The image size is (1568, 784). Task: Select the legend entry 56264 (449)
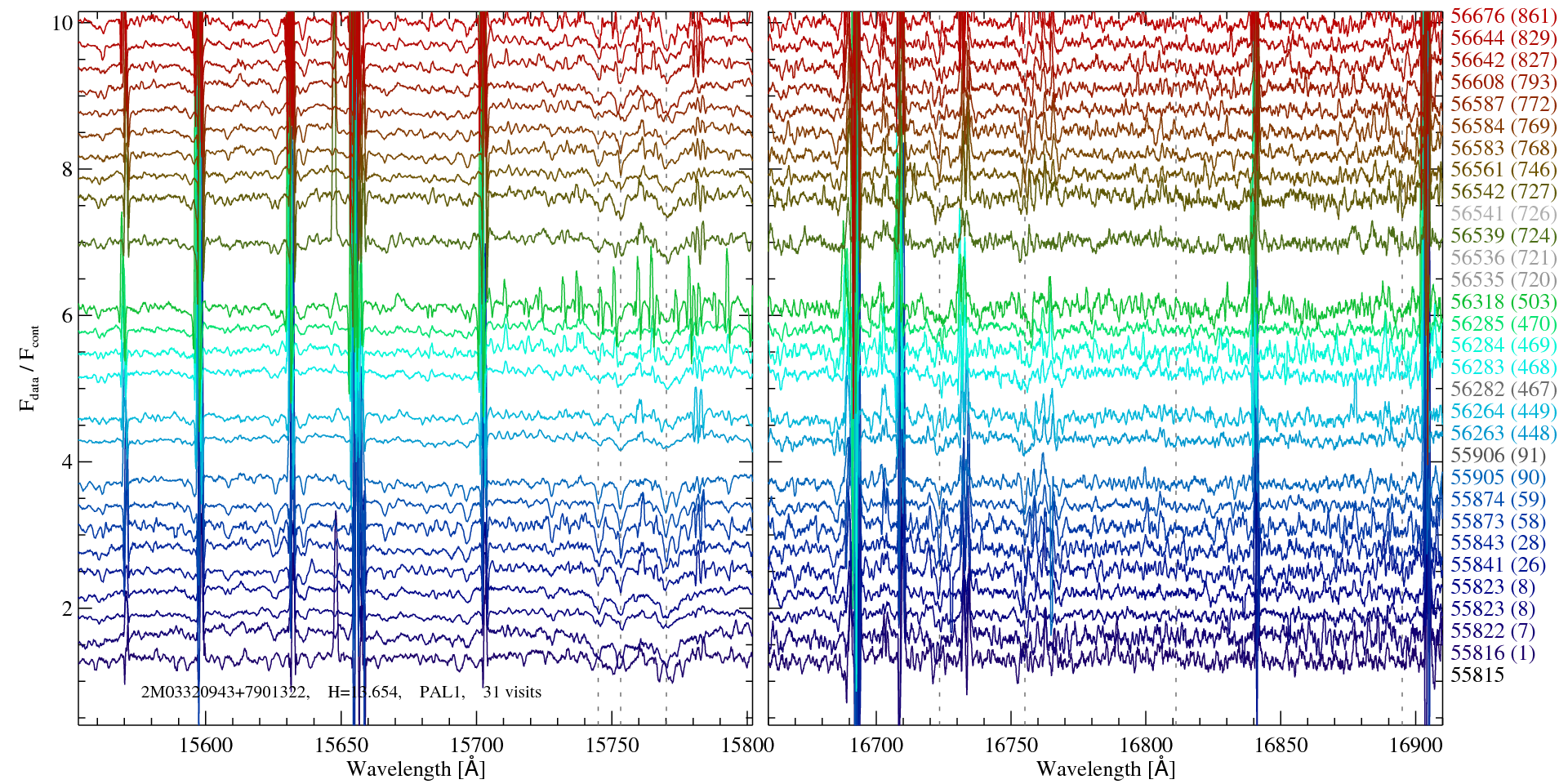pos(1503,411)
